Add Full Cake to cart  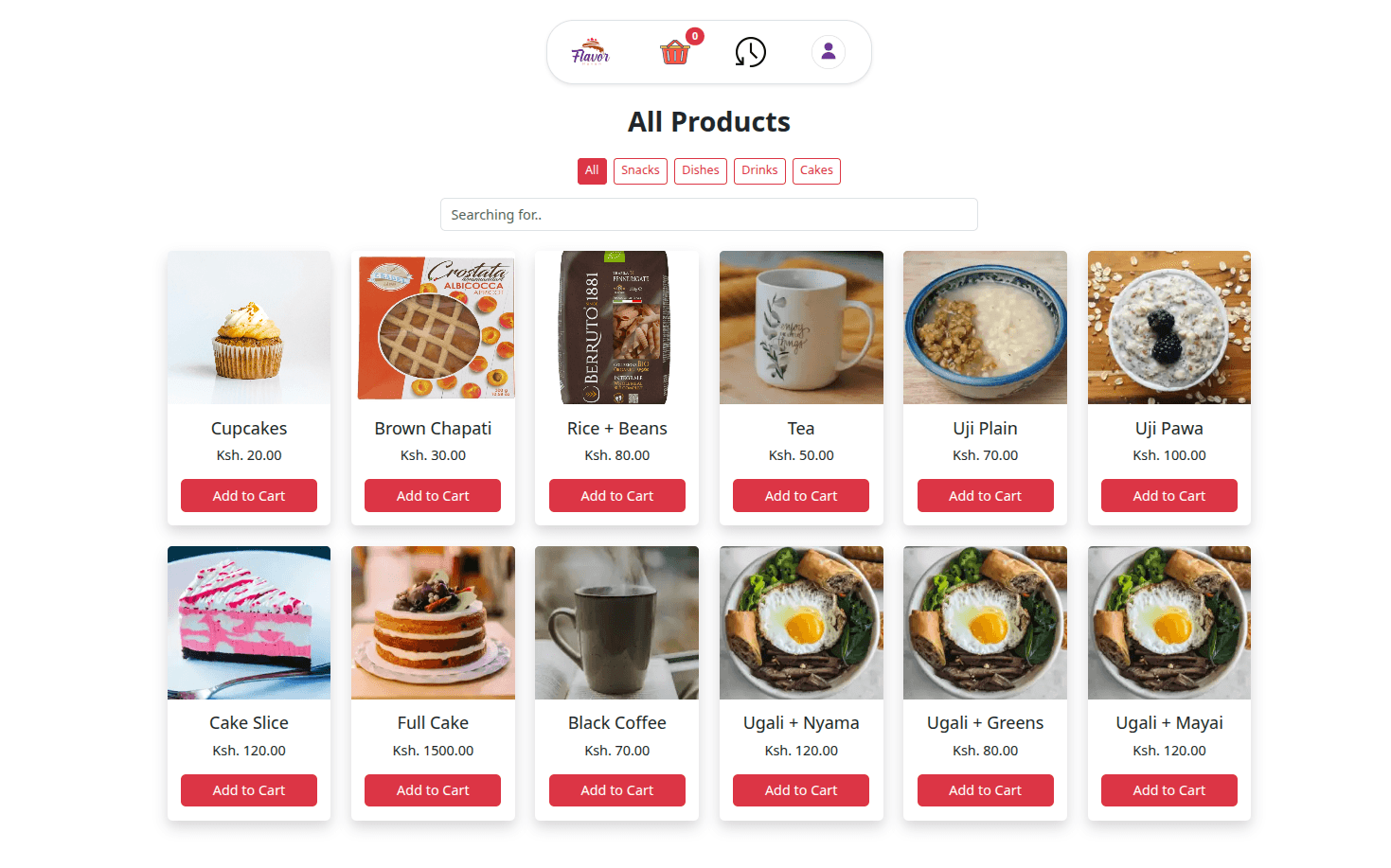click(x=433, y=790)
